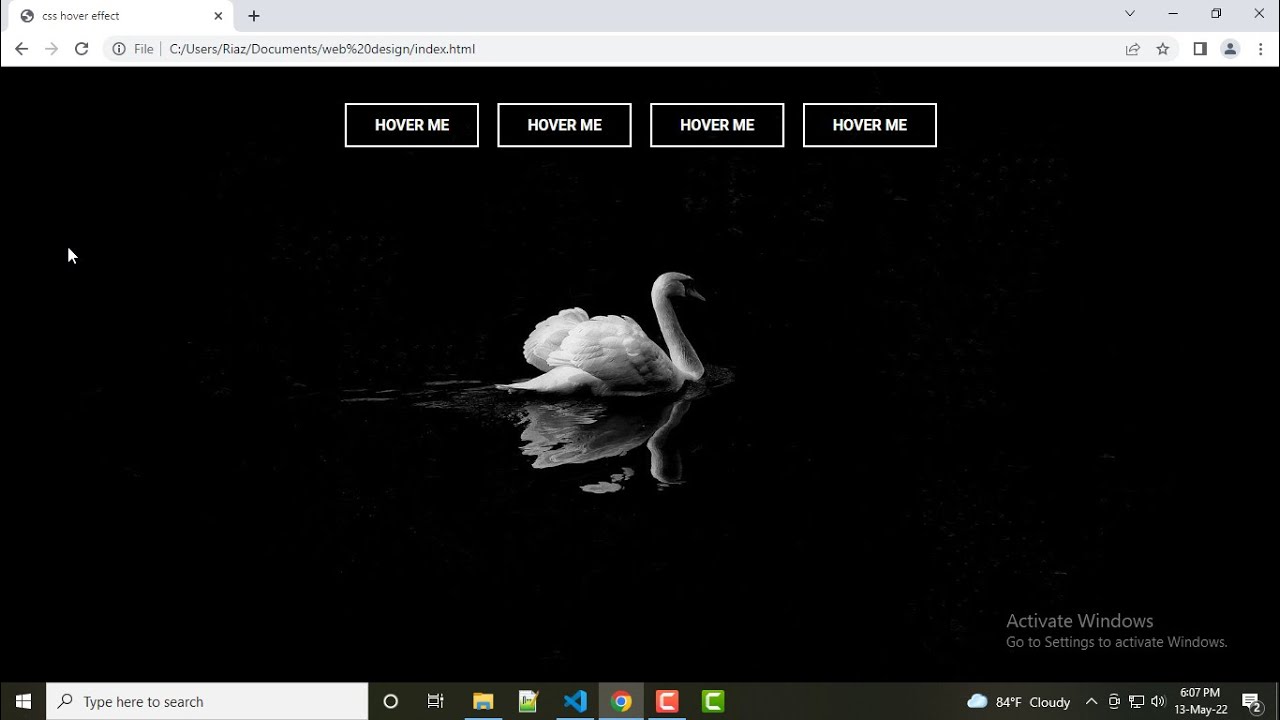Open tab search chevron in title bar

[1130, 14]
